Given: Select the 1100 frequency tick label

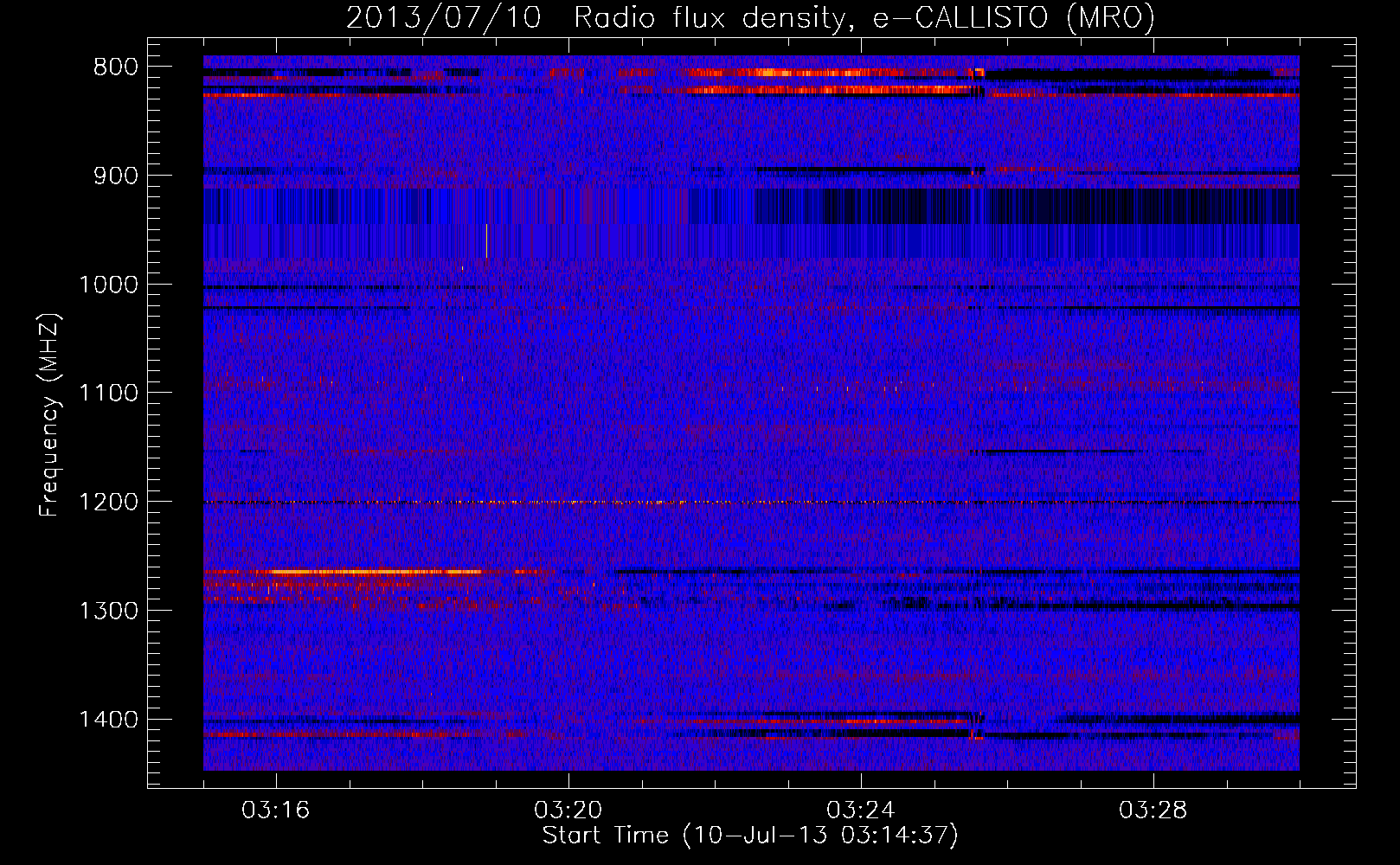Looking at the screenshot, I should (x=108, y=394).
